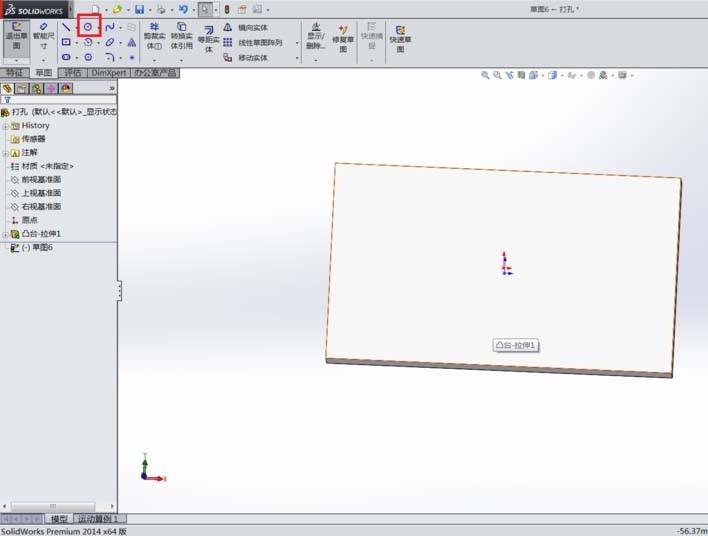The width and height of the screenshot is (708, 536).
Task: Click Zoom to Area in view toolbar
Action: coord(497,75)
